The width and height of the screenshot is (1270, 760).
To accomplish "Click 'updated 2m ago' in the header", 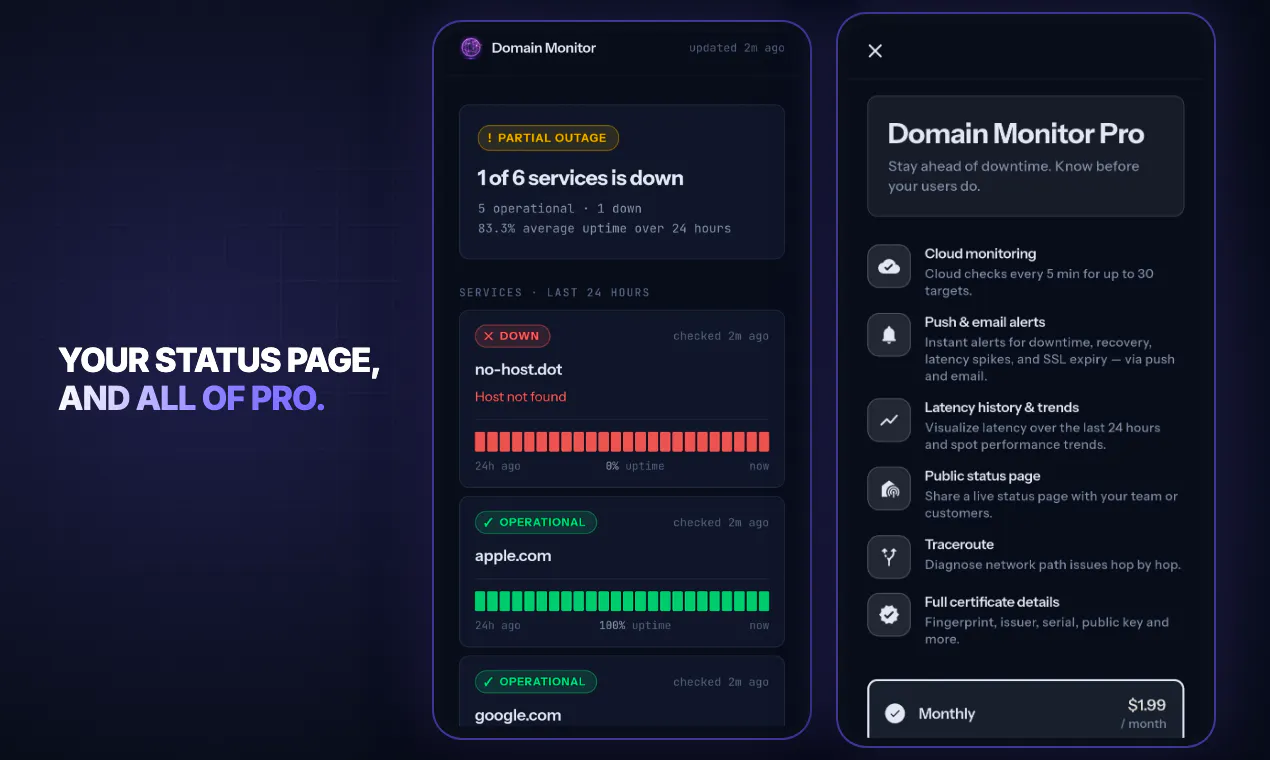I will pos(736,48).
